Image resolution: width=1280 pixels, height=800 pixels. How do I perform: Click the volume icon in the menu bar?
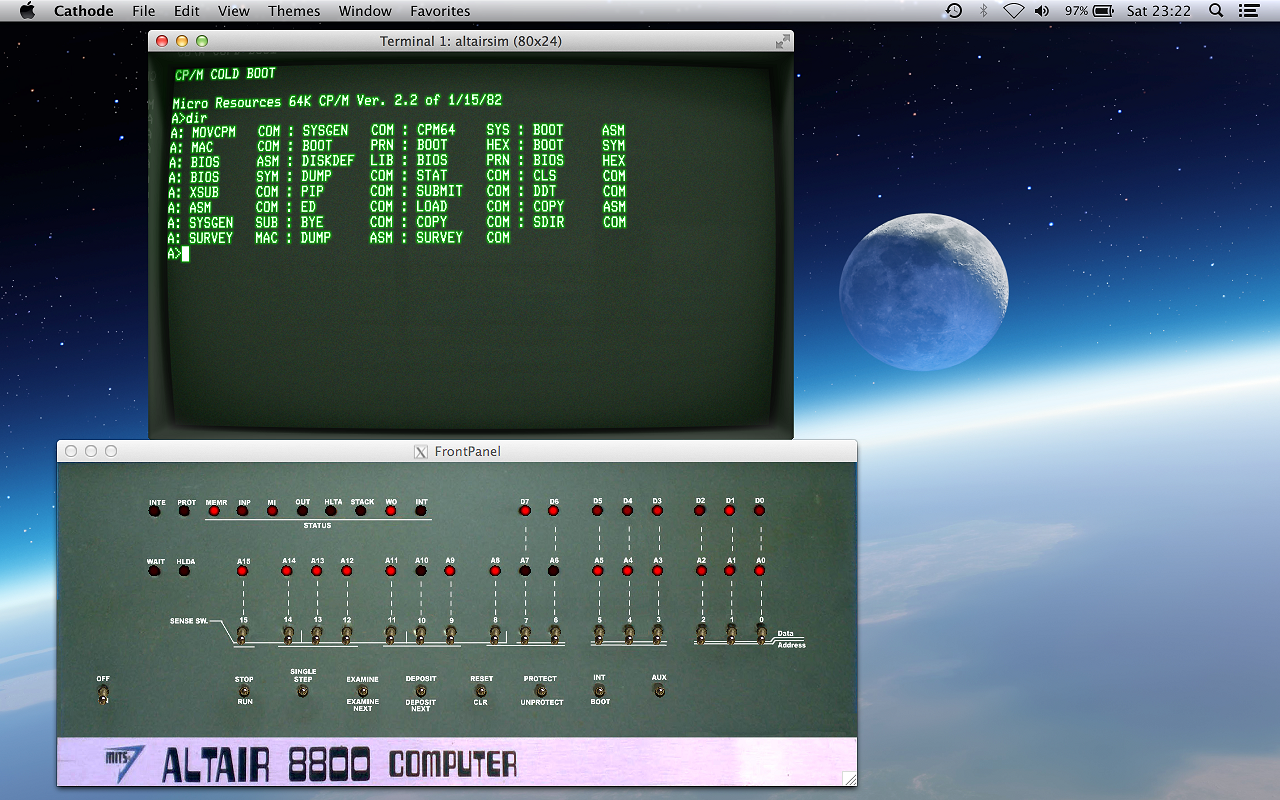pyautogui.click(x=1042, y=11)
